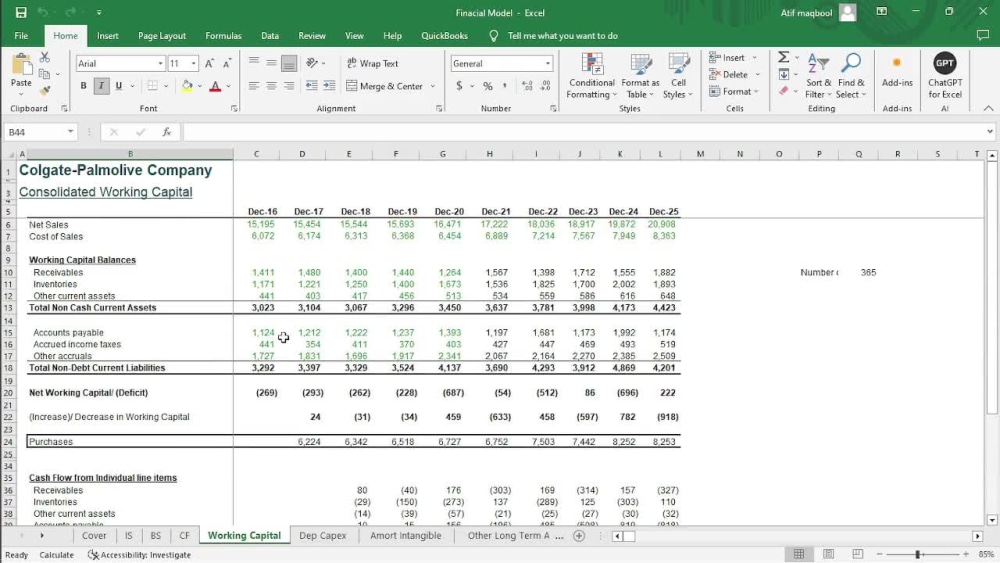This screenshot has height=563, width=1000.
Task: Click the Increase Indent icon
Action: (x=329, y=86)
